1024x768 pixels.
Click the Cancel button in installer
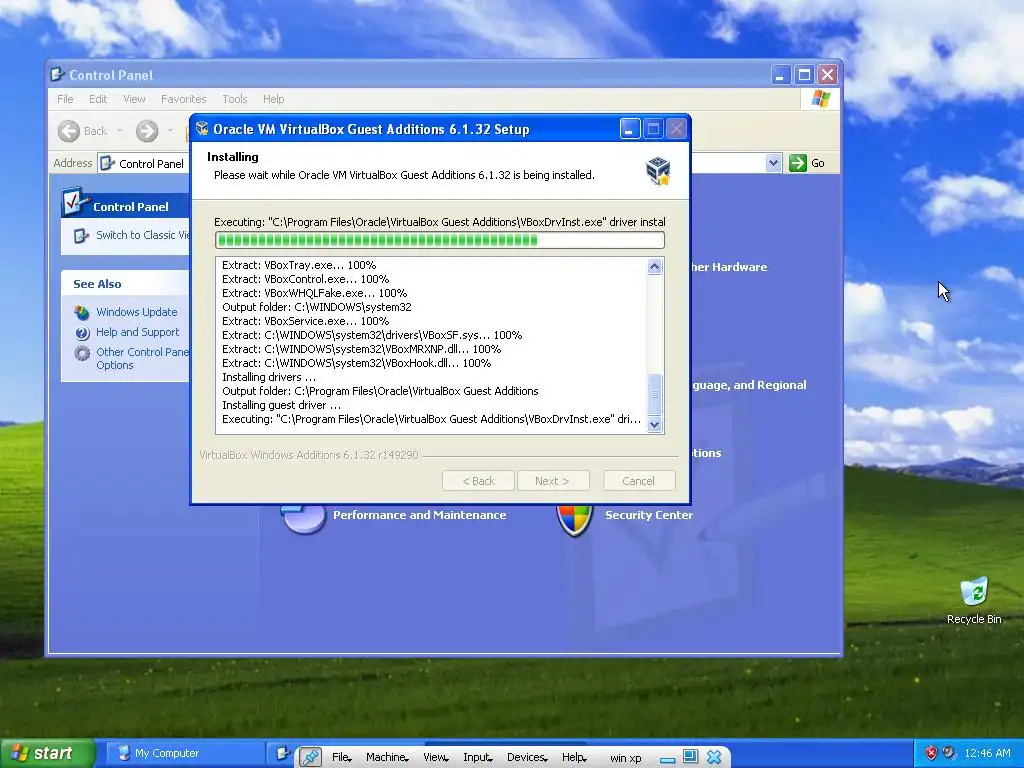(x=639, y=481)
